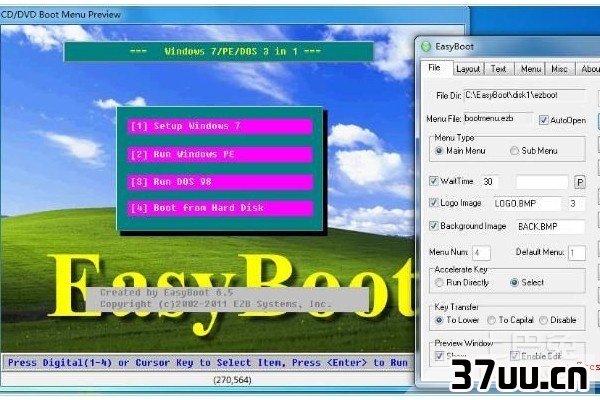This screenshot has height=400, width=600.
Task: Click the Default Menu field
Action: pos(577,253)
